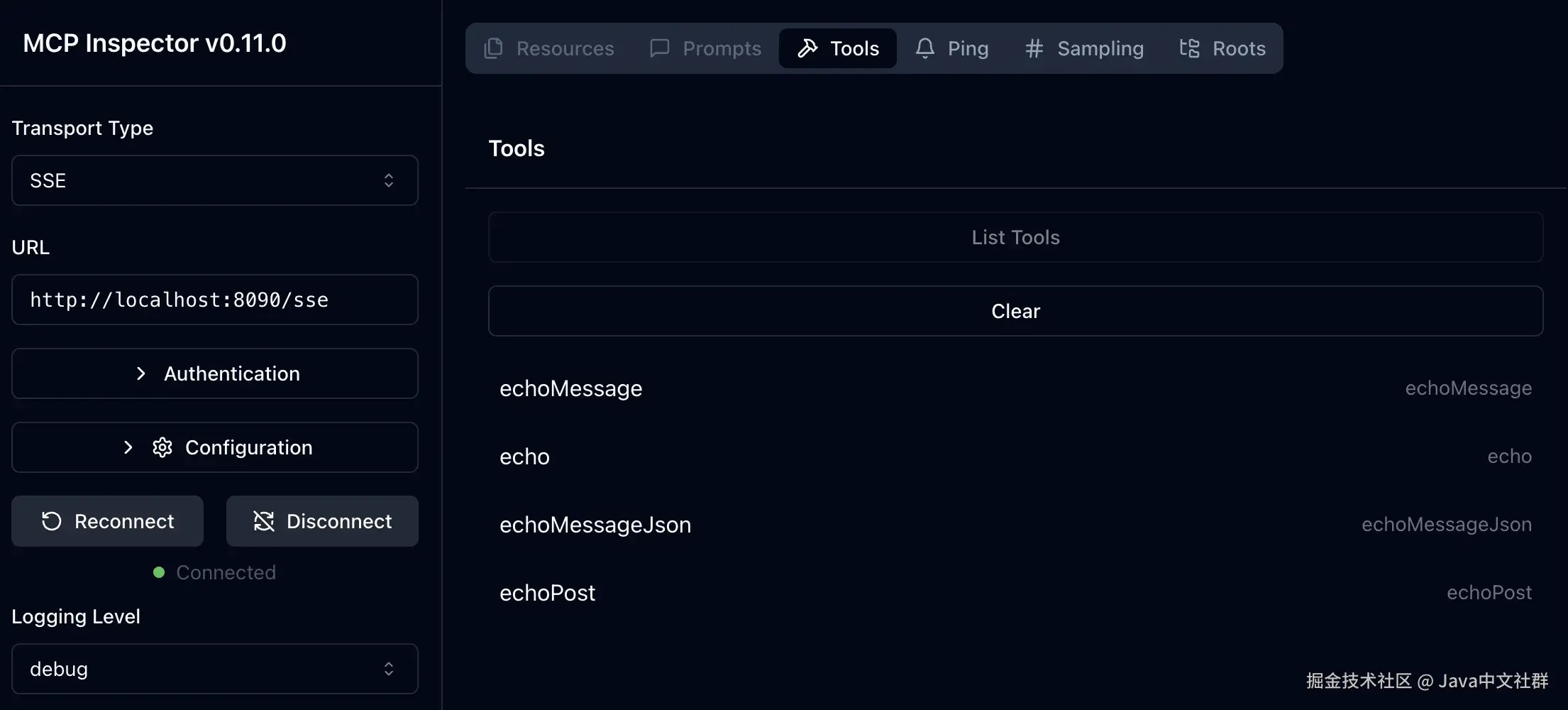Click the Reconnect circular arrow icon
The height and width of the screenshot is (710, 1568).
pos(52,521)
